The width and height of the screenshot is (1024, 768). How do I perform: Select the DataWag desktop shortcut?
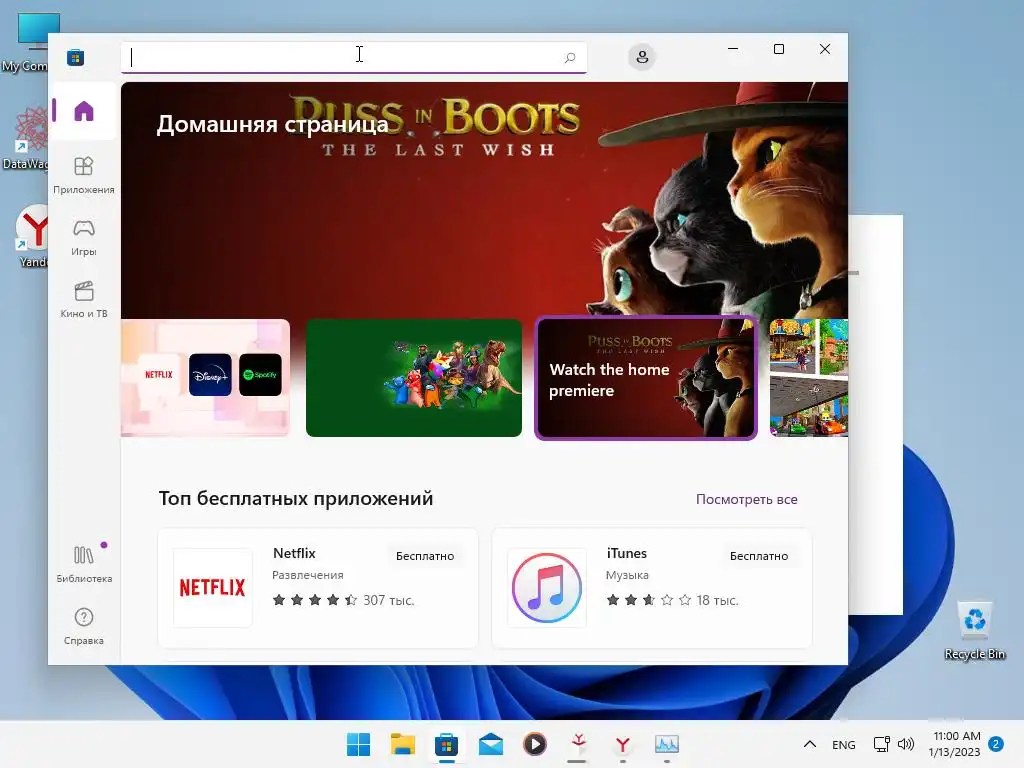[x=25, y=138]
